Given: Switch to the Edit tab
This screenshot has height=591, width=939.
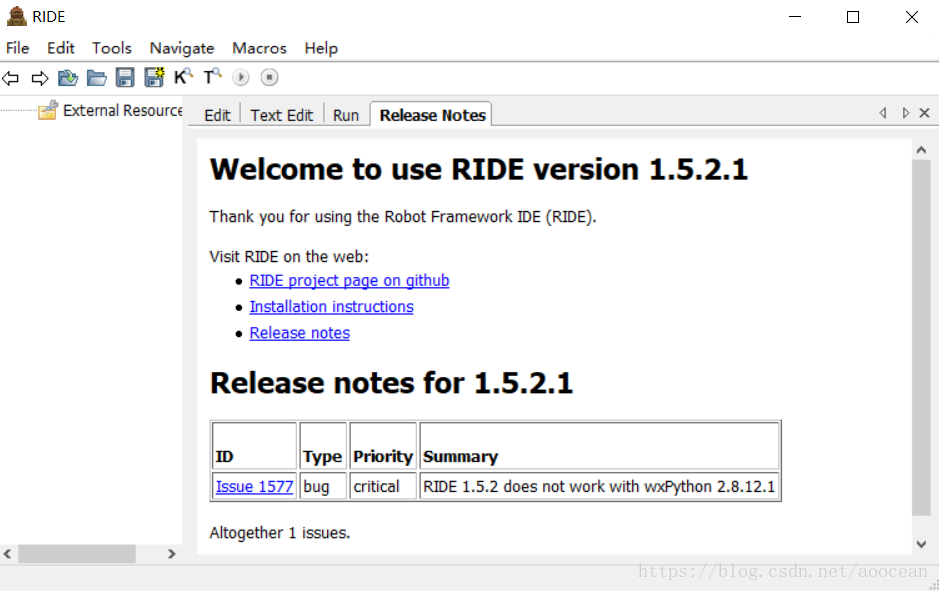Looking at the screenshot, I should point(217,115).
